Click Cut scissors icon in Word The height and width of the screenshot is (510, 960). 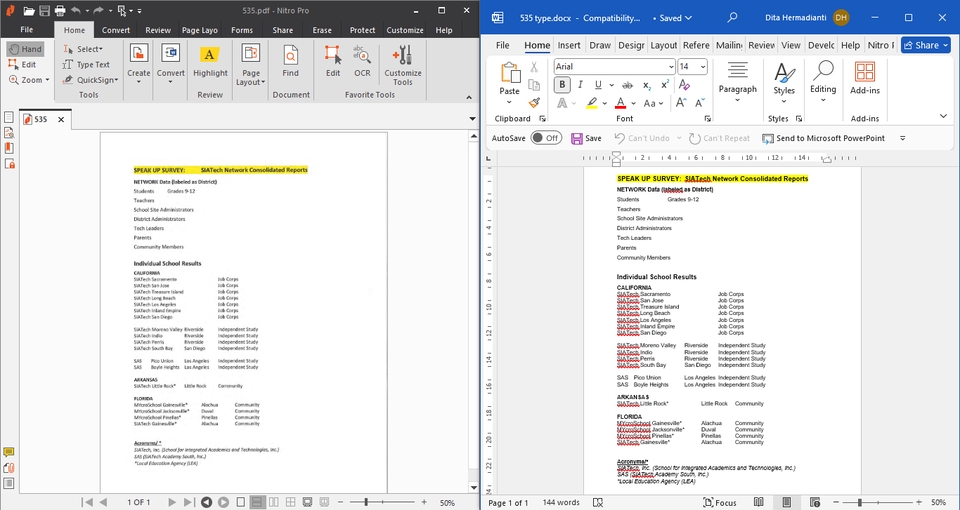(x=534, y=67)
